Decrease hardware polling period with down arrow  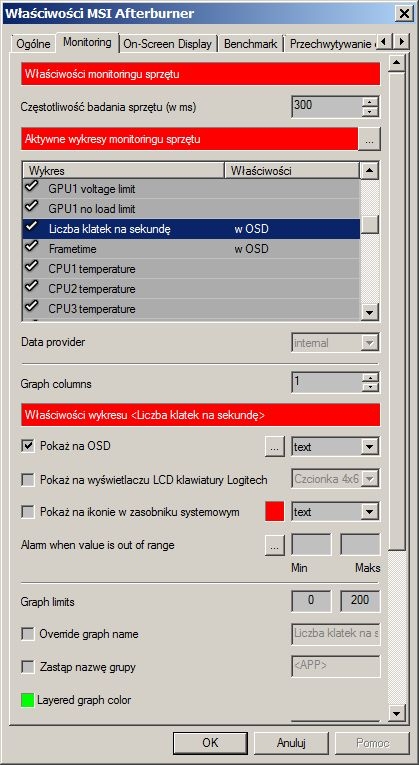[371, 112]
